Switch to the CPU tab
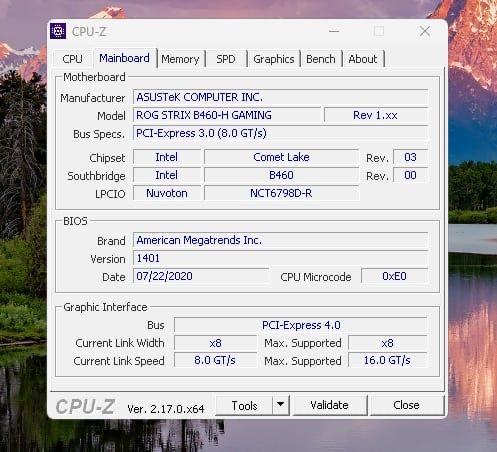 tap(72, 59)
